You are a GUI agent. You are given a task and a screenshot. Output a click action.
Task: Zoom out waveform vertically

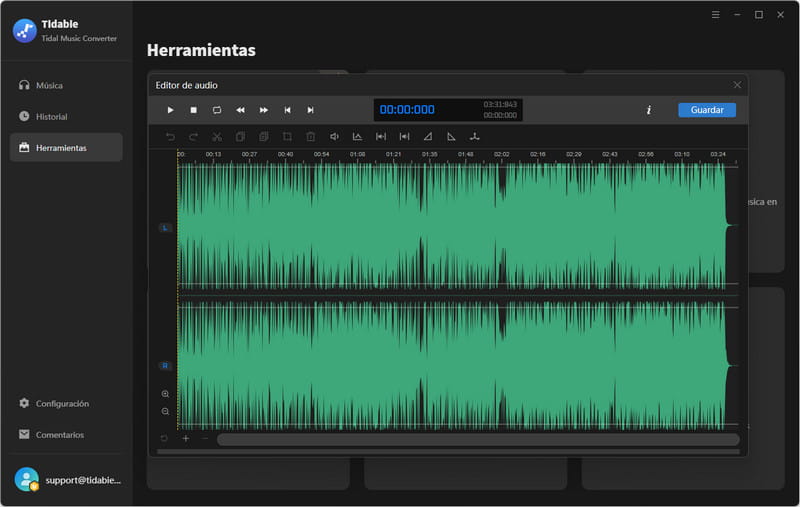coord(165,411)
